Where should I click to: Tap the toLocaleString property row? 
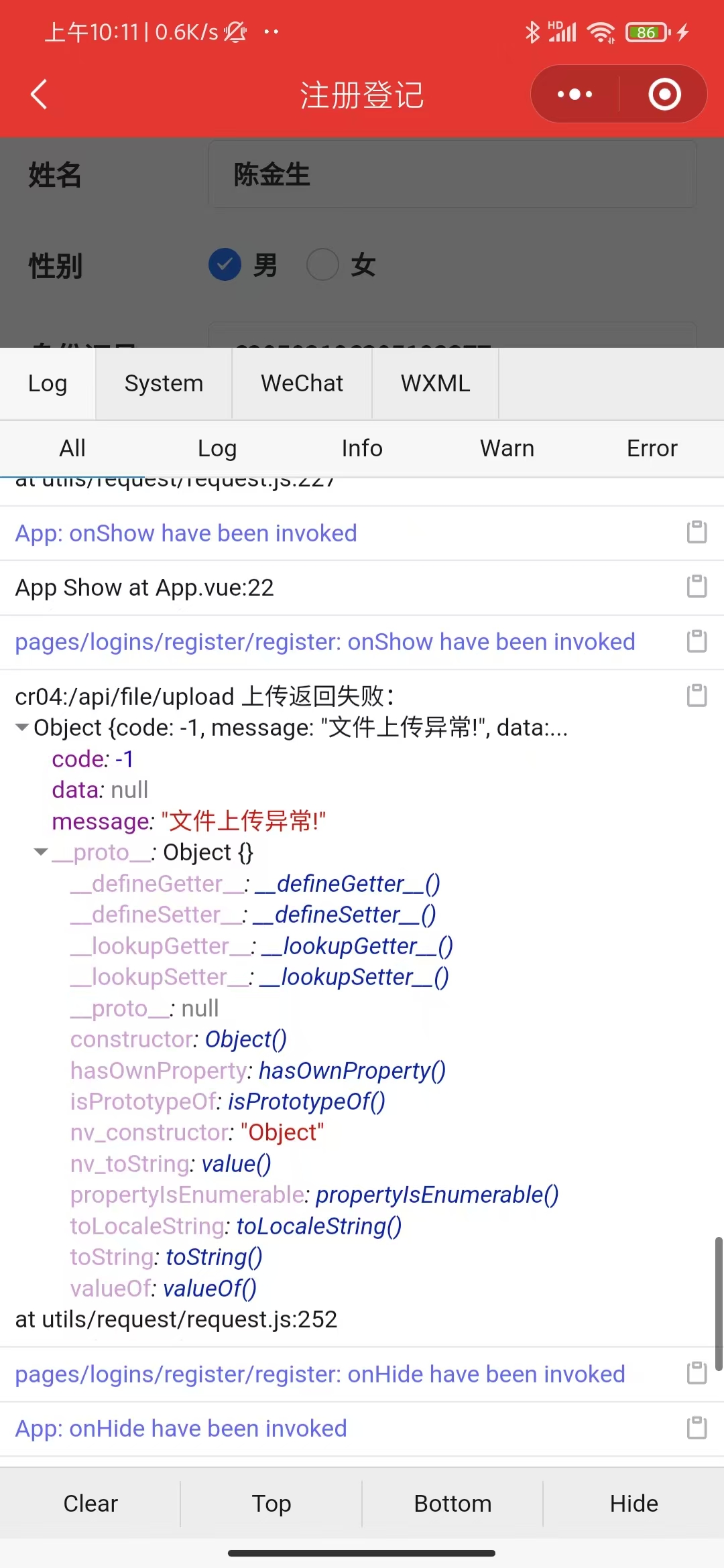pos(236,1226)
